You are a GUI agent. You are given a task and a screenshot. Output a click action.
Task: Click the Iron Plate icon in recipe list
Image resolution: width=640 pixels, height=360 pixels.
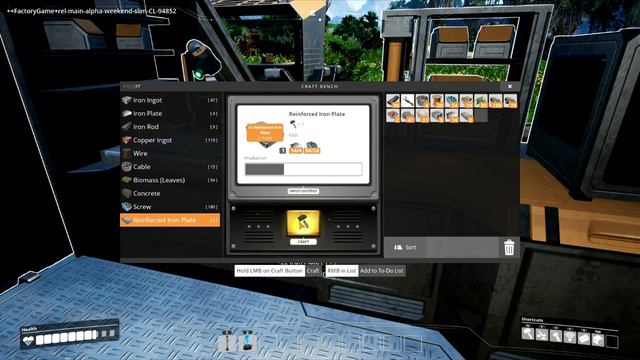(x=127, y=113)
